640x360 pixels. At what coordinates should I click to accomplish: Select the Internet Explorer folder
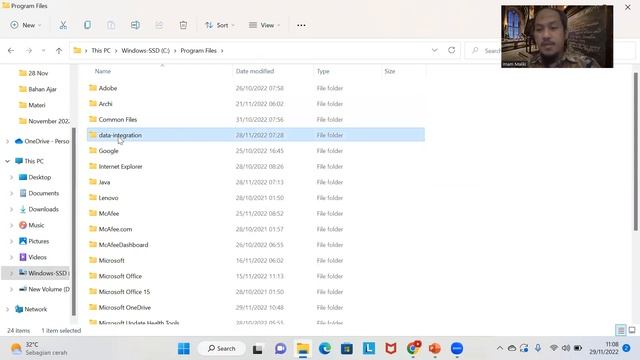120,167
